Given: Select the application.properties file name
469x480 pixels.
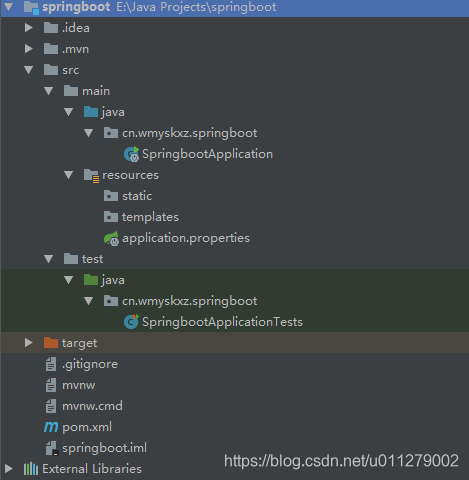Looking at the screenshot, I should [x=186, y=238].
